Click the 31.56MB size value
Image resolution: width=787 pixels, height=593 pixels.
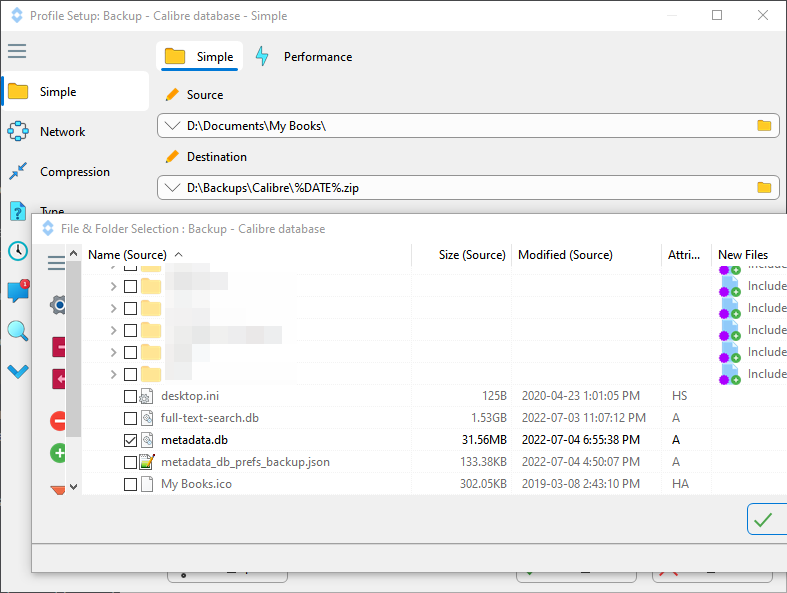pyautogui.click(x=484, y=440)
